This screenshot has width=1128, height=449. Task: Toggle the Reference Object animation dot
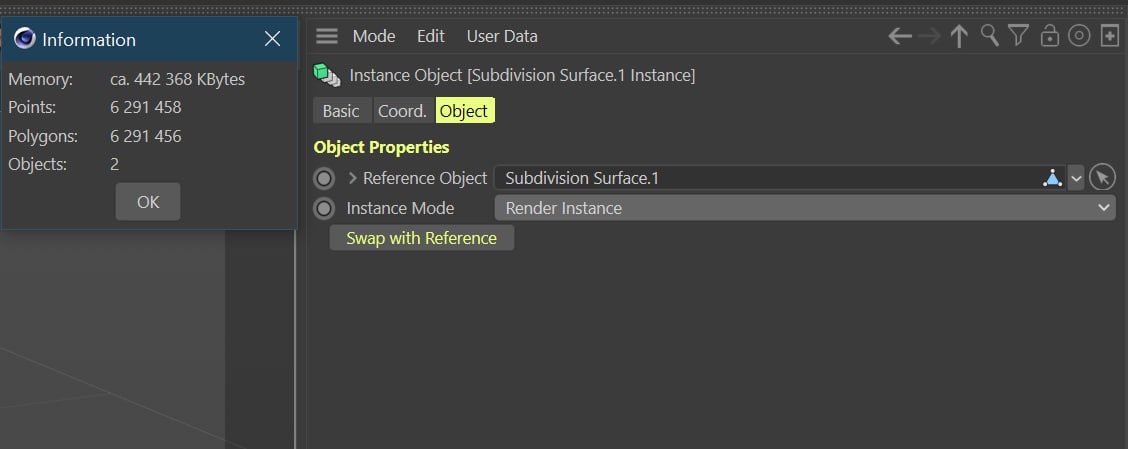(x=324, y=178)
